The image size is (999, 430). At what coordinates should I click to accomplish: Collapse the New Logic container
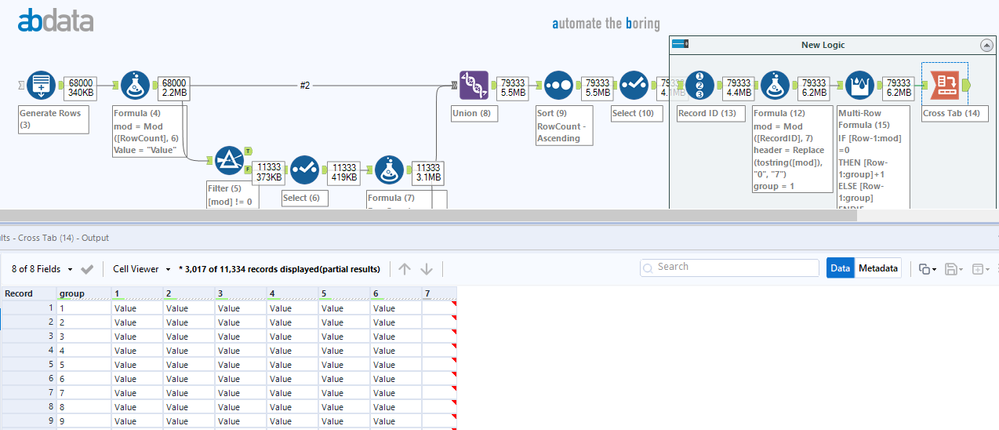pyautogui.click(x=986, y=45)
